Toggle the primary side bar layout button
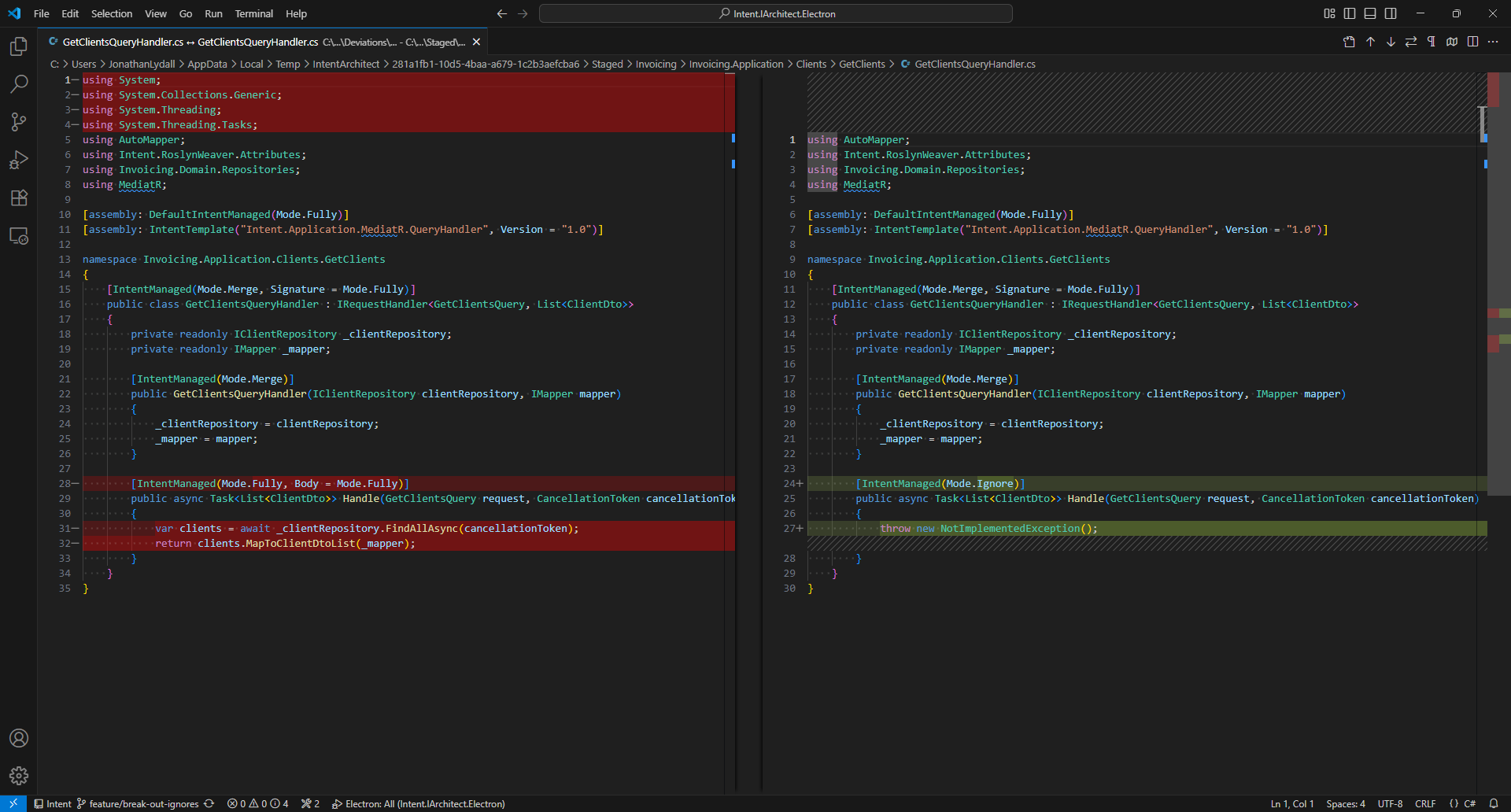This screenshot has width=1511, height=812. [x=1350, y=13]
